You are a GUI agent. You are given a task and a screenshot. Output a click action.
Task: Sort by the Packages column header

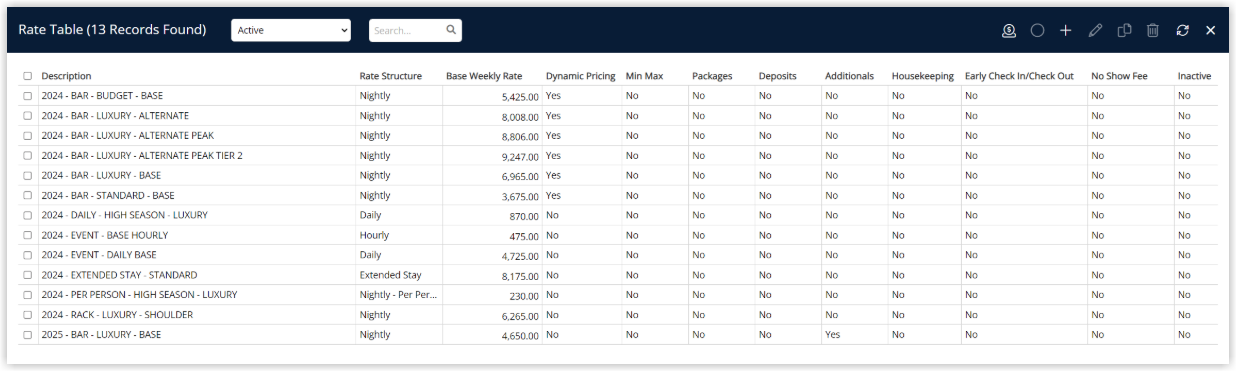pyautogui.click(x=712, y=76)
